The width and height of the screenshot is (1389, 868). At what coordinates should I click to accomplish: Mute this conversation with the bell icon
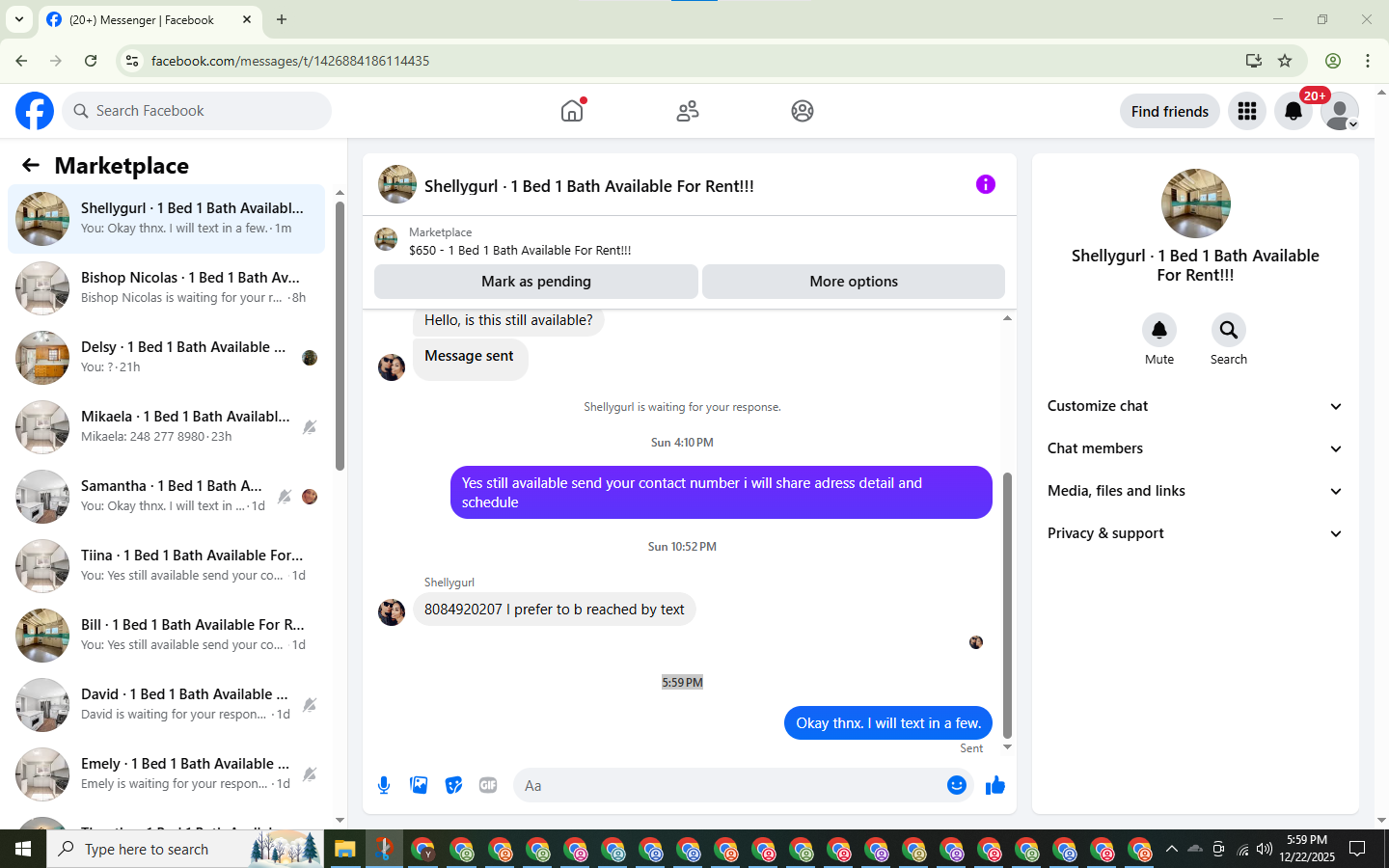1159,330
